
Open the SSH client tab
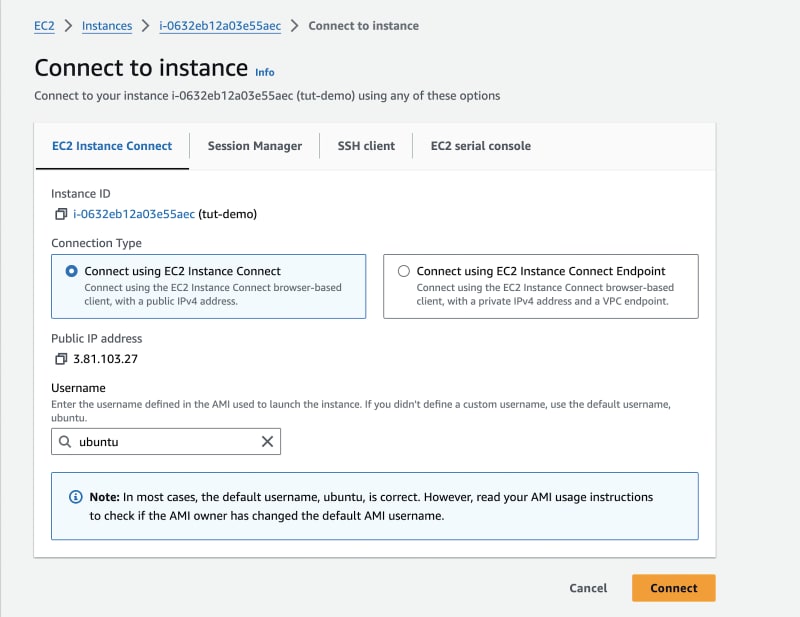coord(366,146)
